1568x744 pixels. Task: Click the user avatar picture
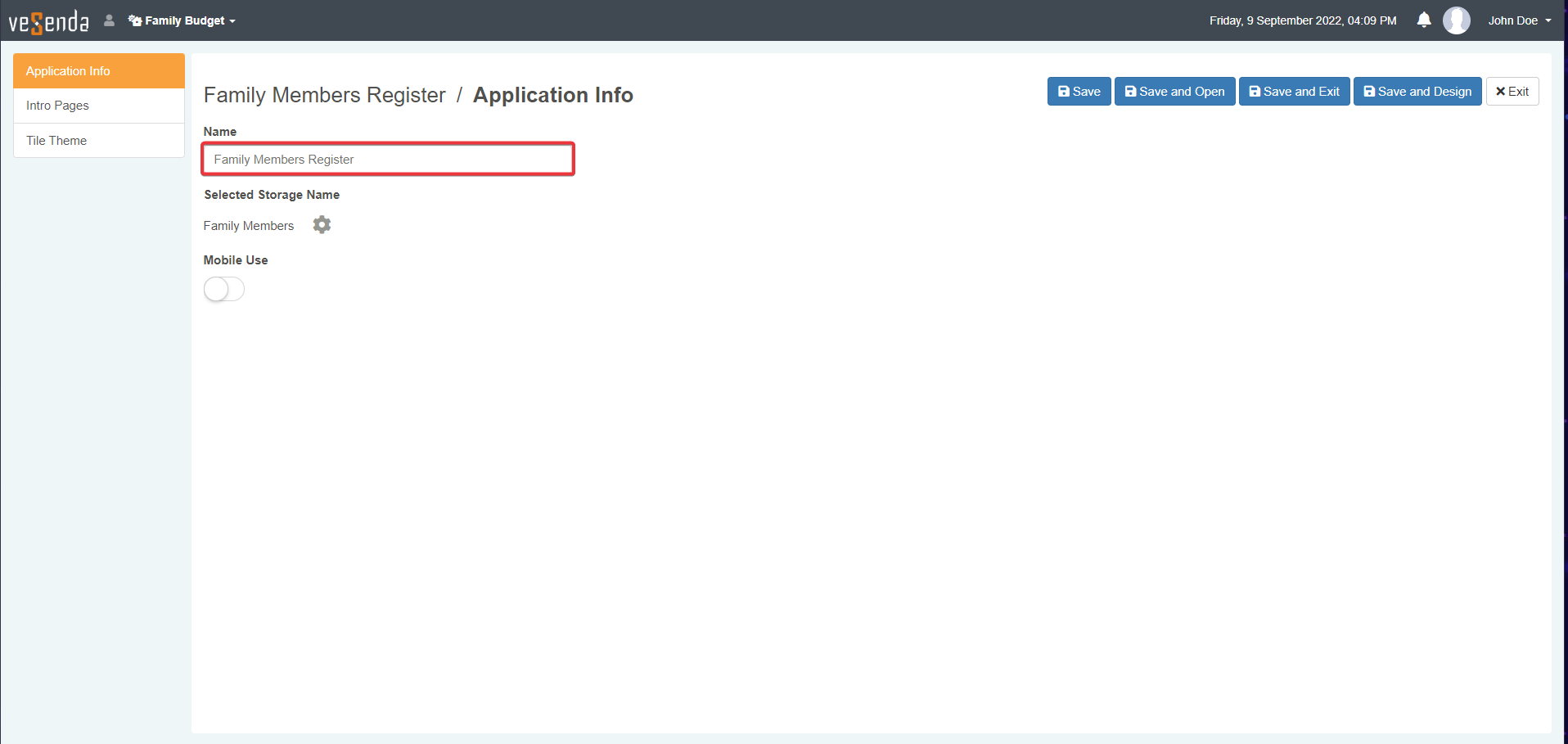pos(1456,20)
